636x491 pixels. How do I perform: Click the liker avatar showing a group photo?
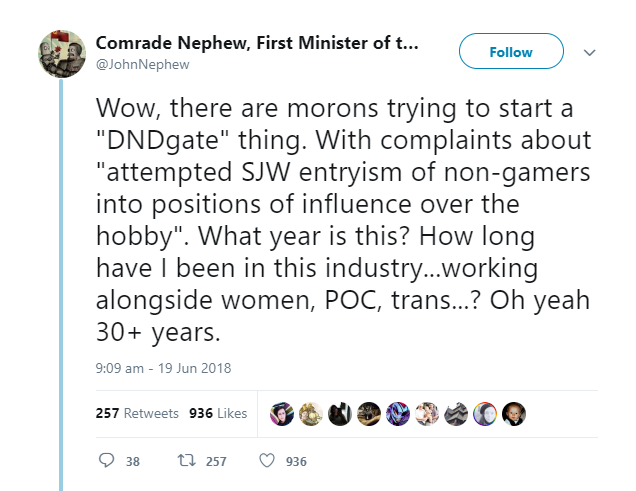tap(428, 413)
